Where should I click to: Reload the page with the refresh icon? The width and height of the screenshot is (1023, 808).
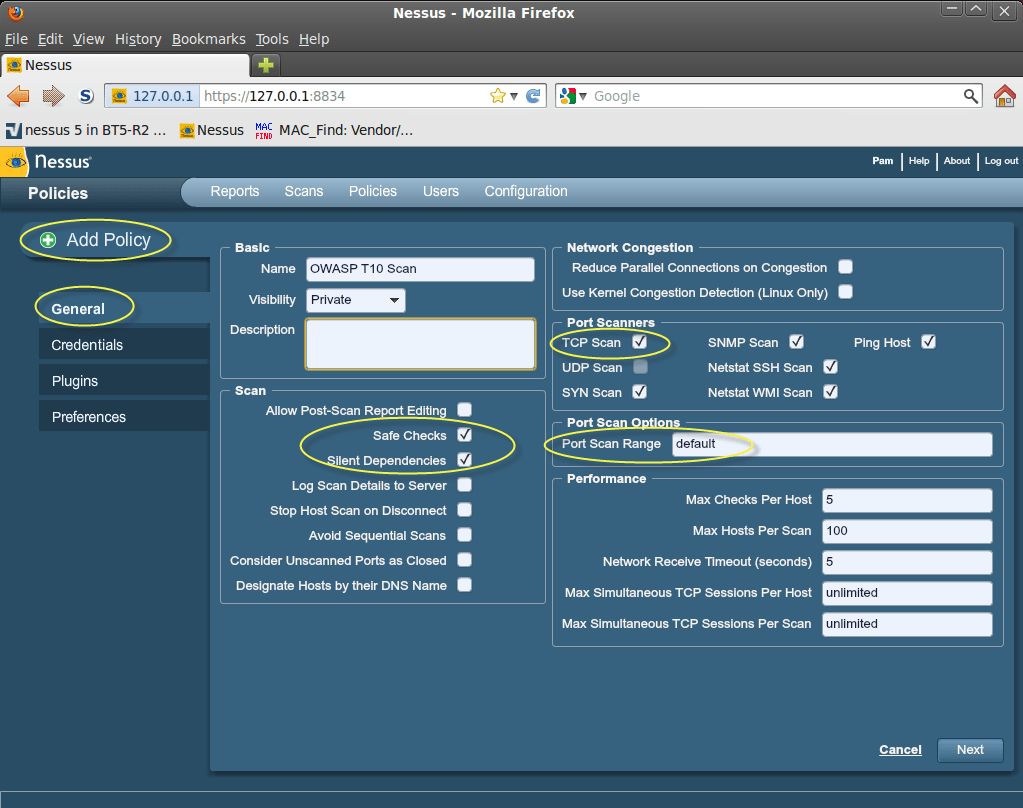(x=534, y=96)
